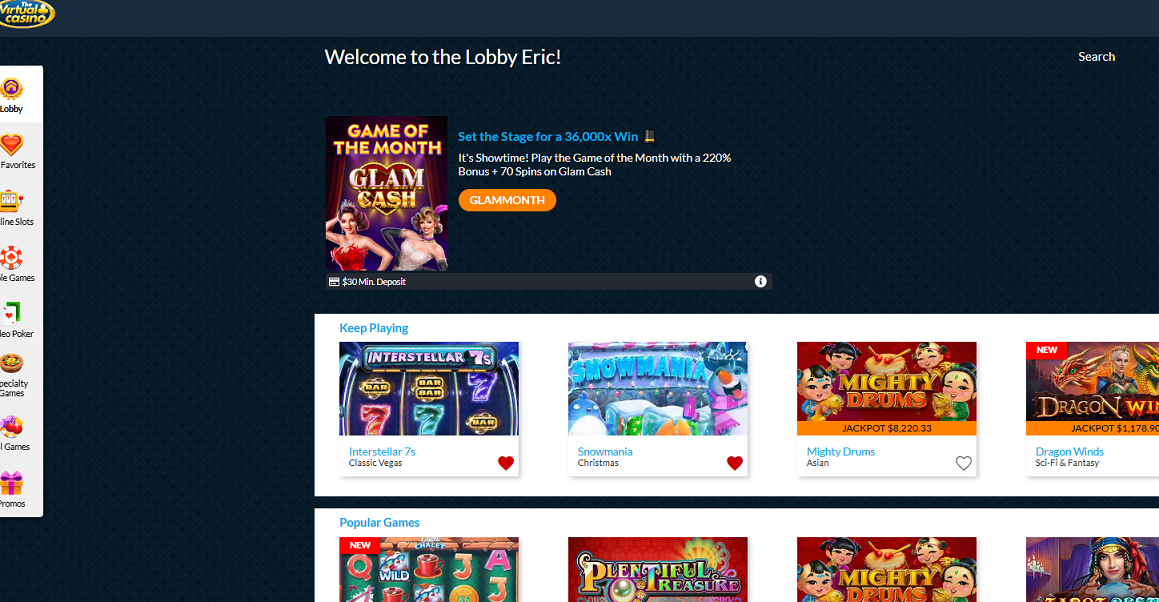The image size is (1159, 602).
Task: Launch the Snowmania game thumbnail
Action: 658,388
